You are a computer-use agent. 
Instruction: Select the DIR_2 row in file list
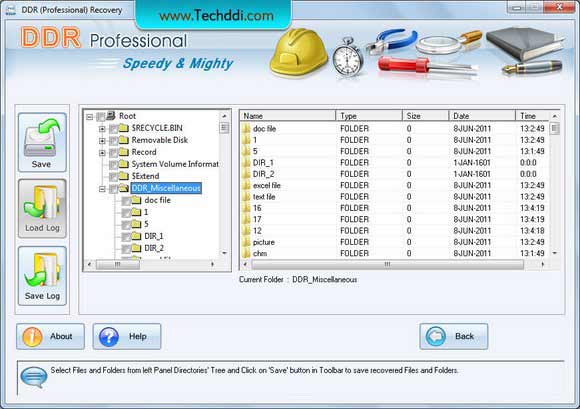pos(394,174)
